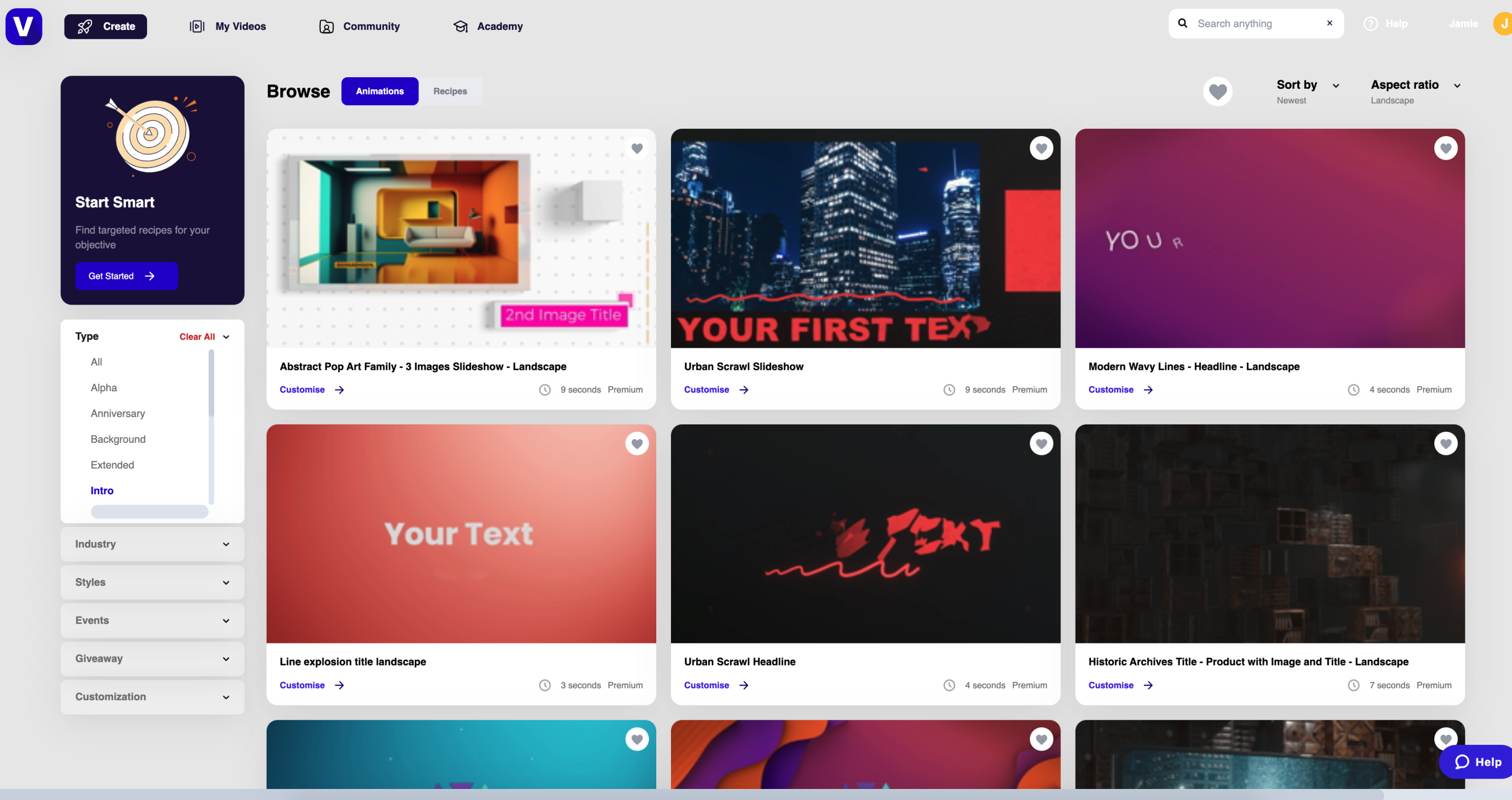Open the Sort by dropdown
This screenshot has height=800, width=1512.
pyautogui.click(x=1308, y=91)
